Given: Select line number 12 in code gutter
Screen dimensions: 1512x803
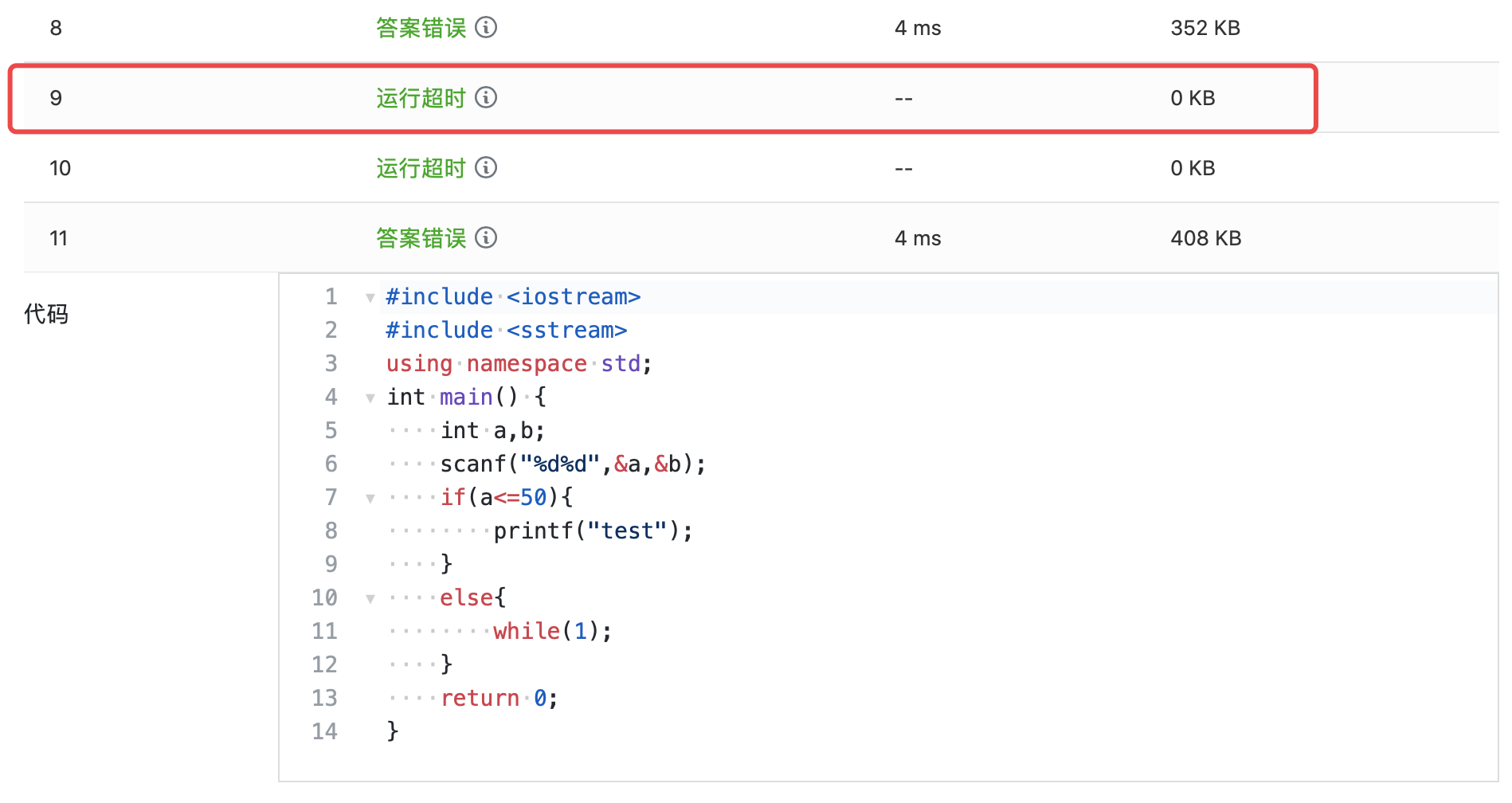Looking at the screenshot, I should click(x=325, y=664).
